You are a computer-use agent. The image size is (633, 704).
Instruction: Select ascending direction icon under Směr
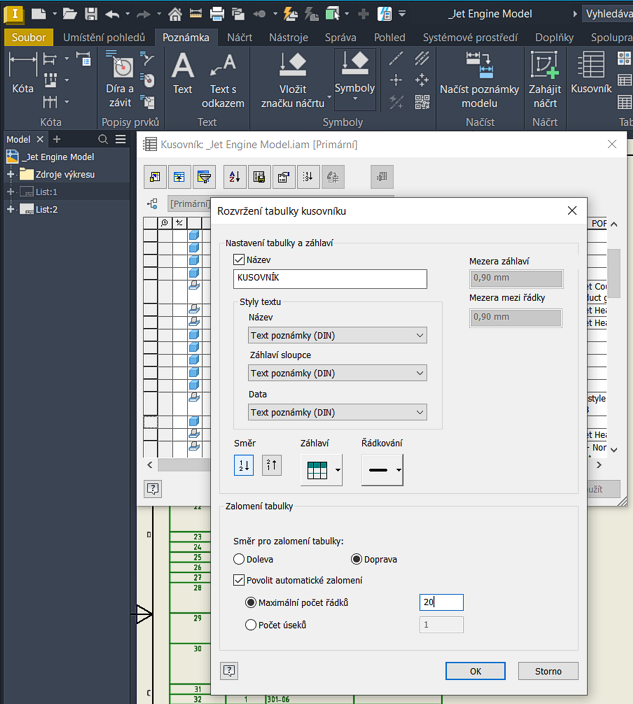[243, 465]
